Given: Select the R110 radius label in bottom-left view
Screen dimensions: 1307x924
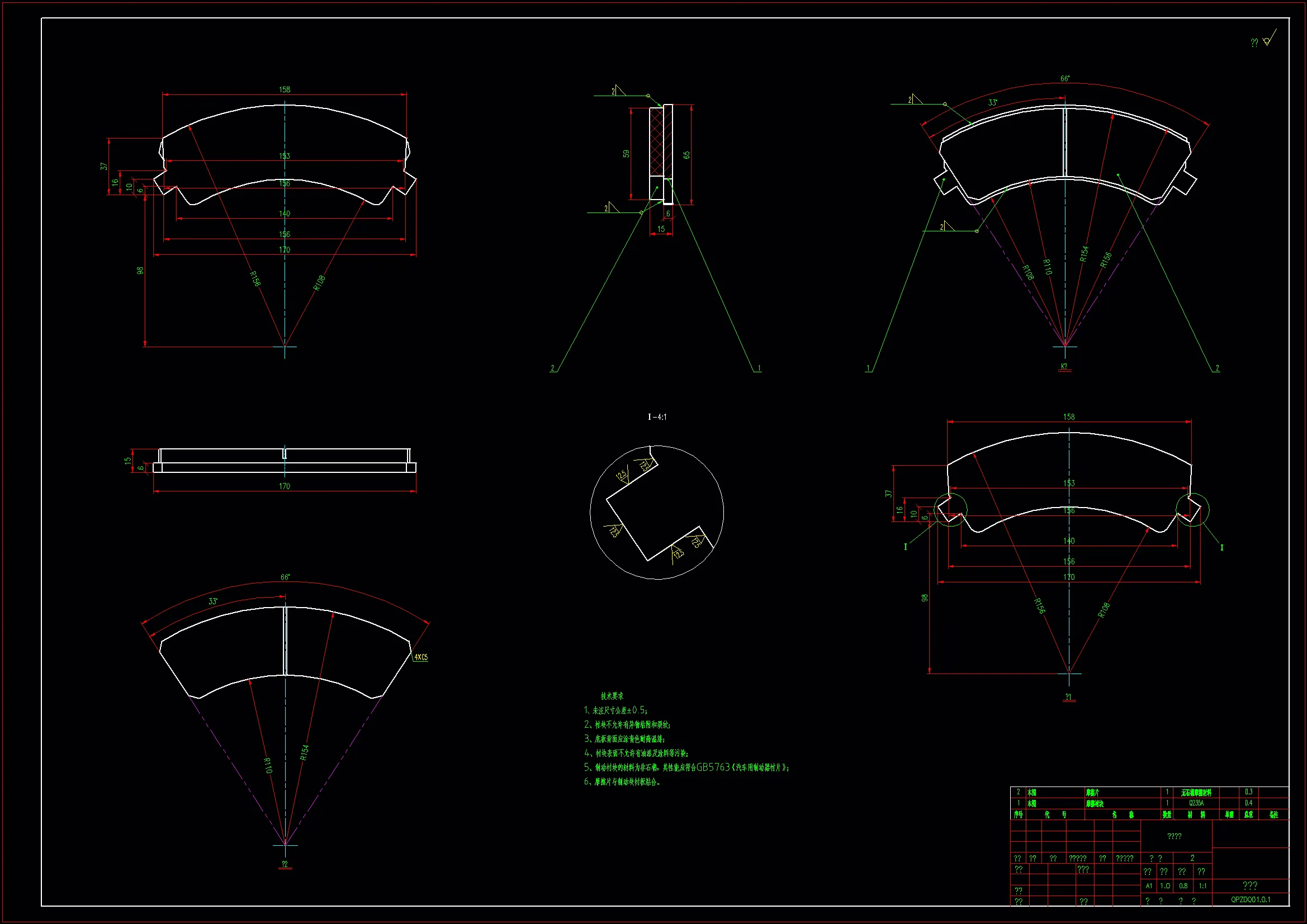Looking at the screenshot, I should [x=268, y=765].
